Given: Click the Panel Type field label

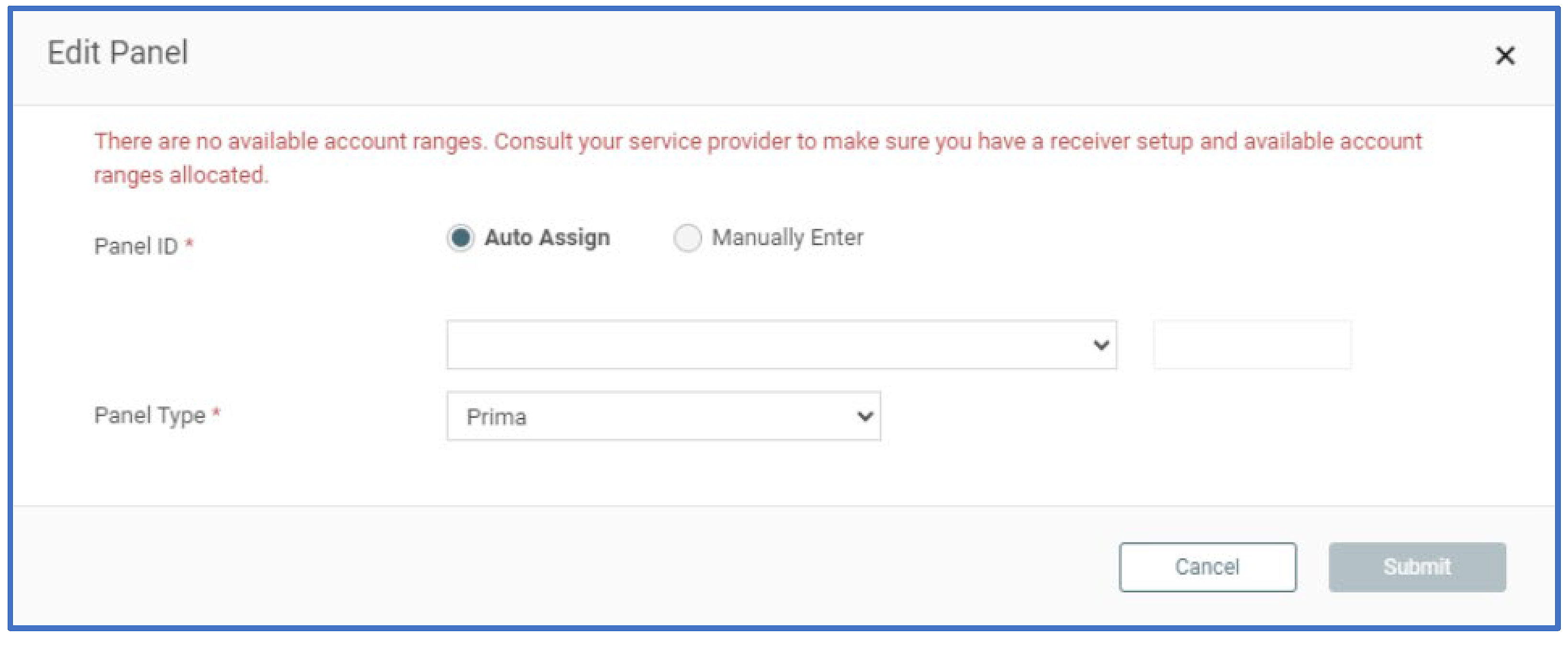Looking at the screenshot, I should pyautogui.click(x=150, y=415).
